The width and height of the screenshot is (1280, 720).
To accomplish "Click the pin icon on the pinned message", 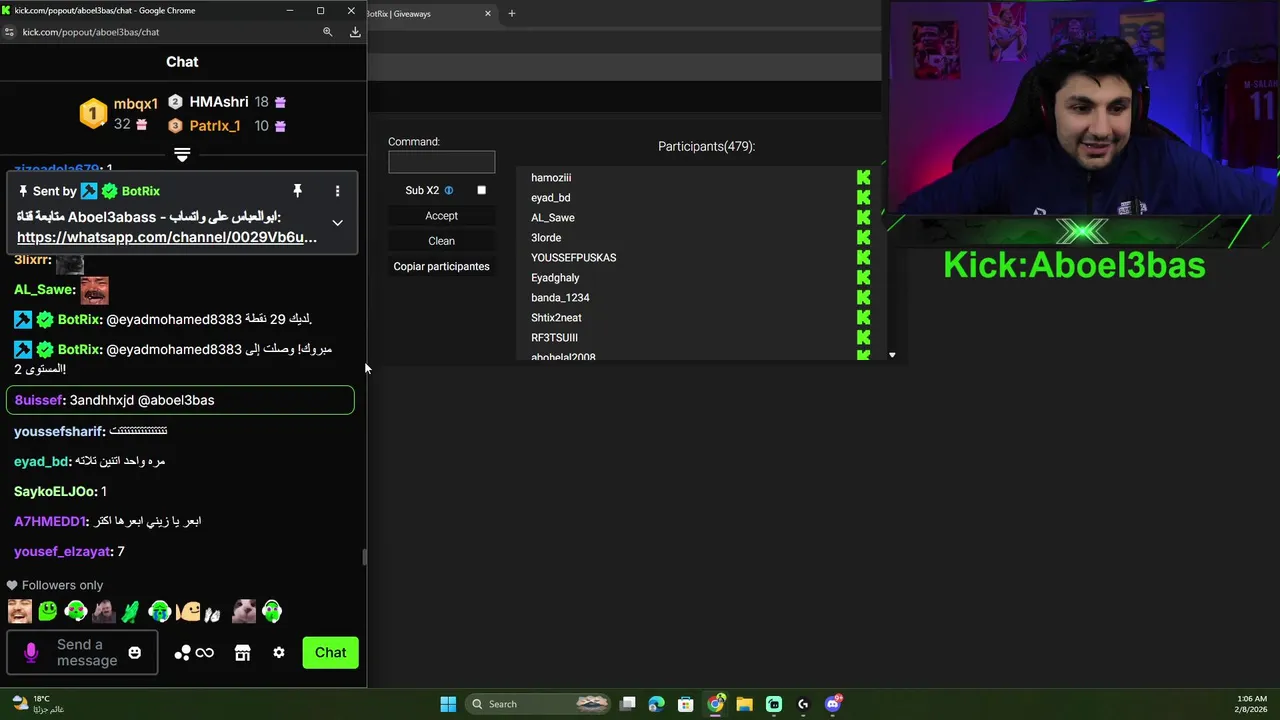I will point(297,191).
